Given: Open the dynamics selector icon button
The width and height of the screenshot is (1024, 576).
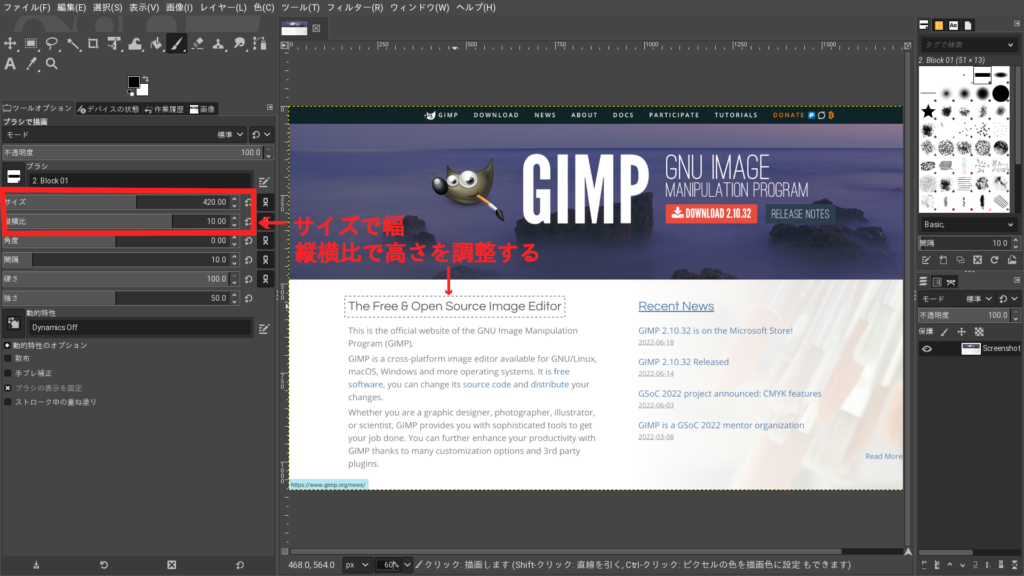Looking at the screenshot, I should [14, 323].
